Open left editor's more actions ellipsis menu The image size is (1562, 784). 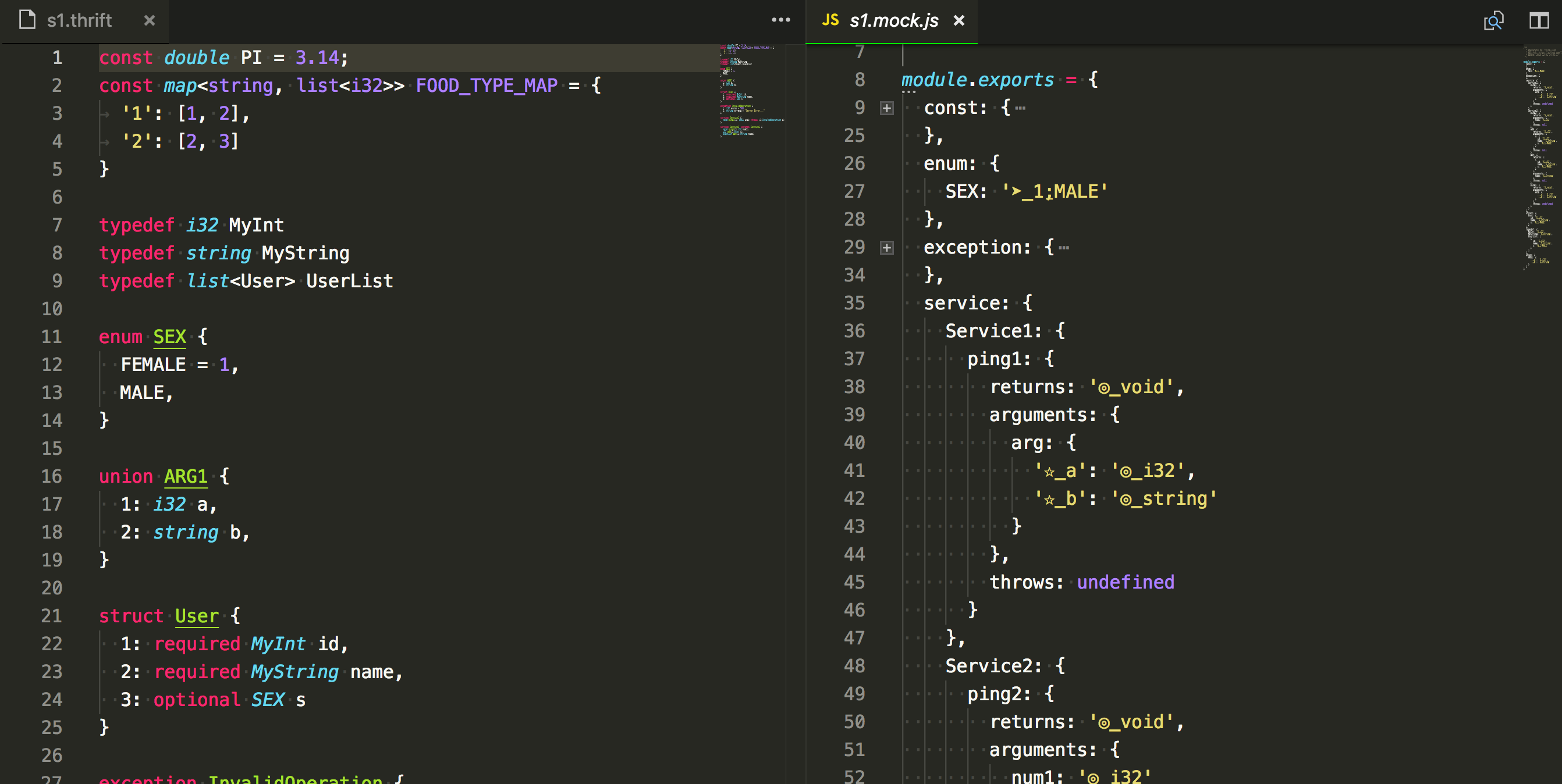tap(780, 20)
